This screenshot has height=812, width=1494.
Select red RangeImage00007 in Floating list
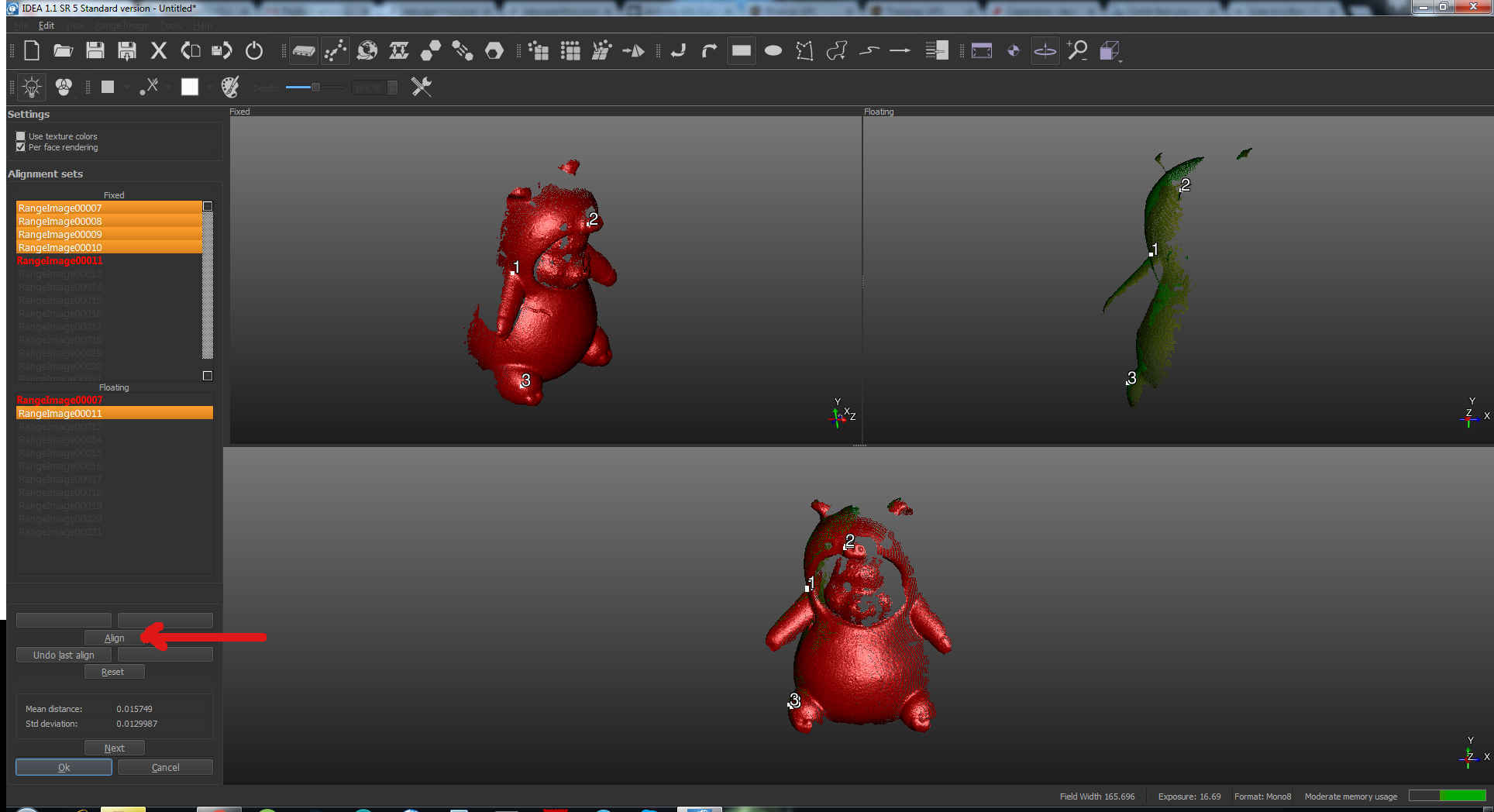coord(114,400)
